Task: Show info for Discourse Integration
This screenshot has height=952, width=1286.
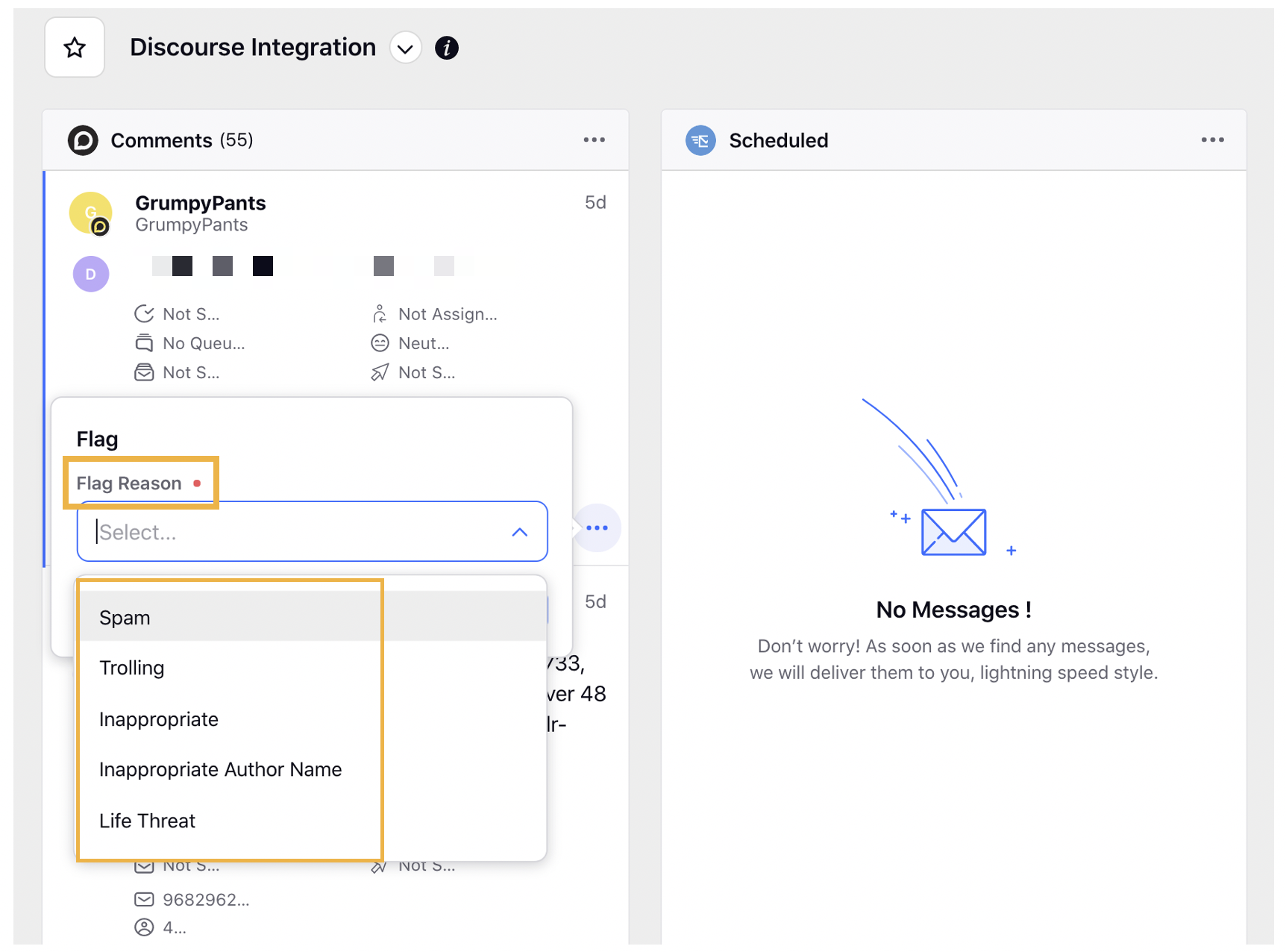Action: tap(447, 48)
